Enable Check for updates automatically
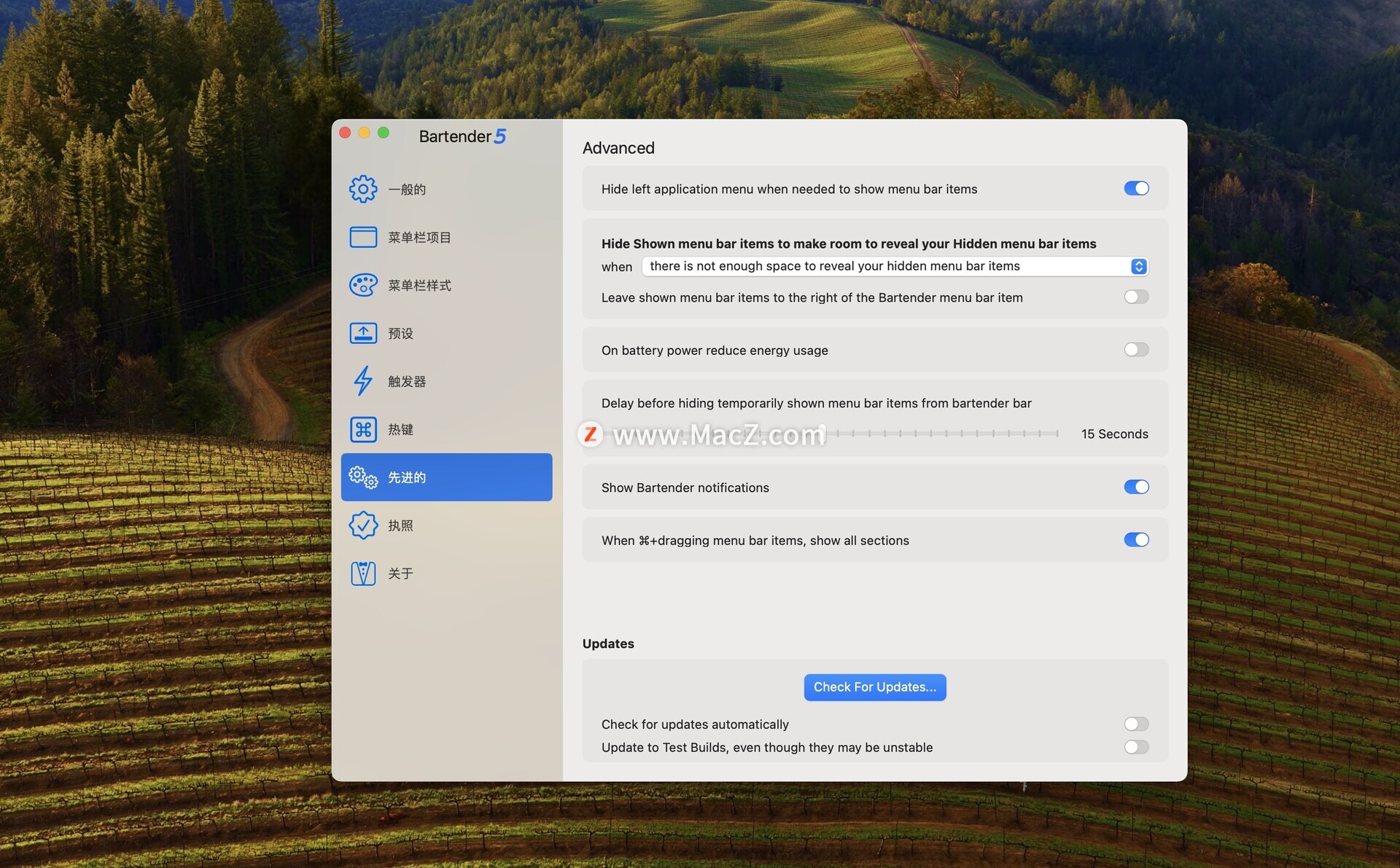The image size is (1400, 868). tap(1136, 724)
